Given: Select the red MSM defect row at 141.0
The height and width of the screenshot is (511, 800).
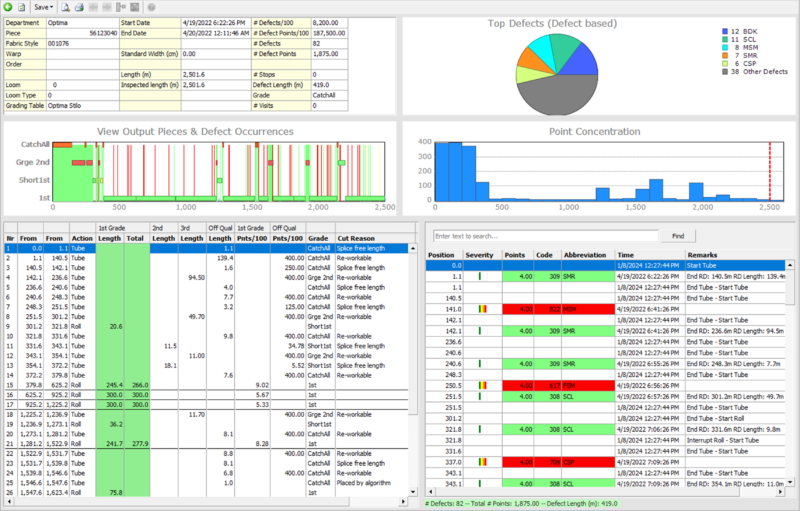Looking at the screenshot, I should pyautogui.click(x=606, y=309).
